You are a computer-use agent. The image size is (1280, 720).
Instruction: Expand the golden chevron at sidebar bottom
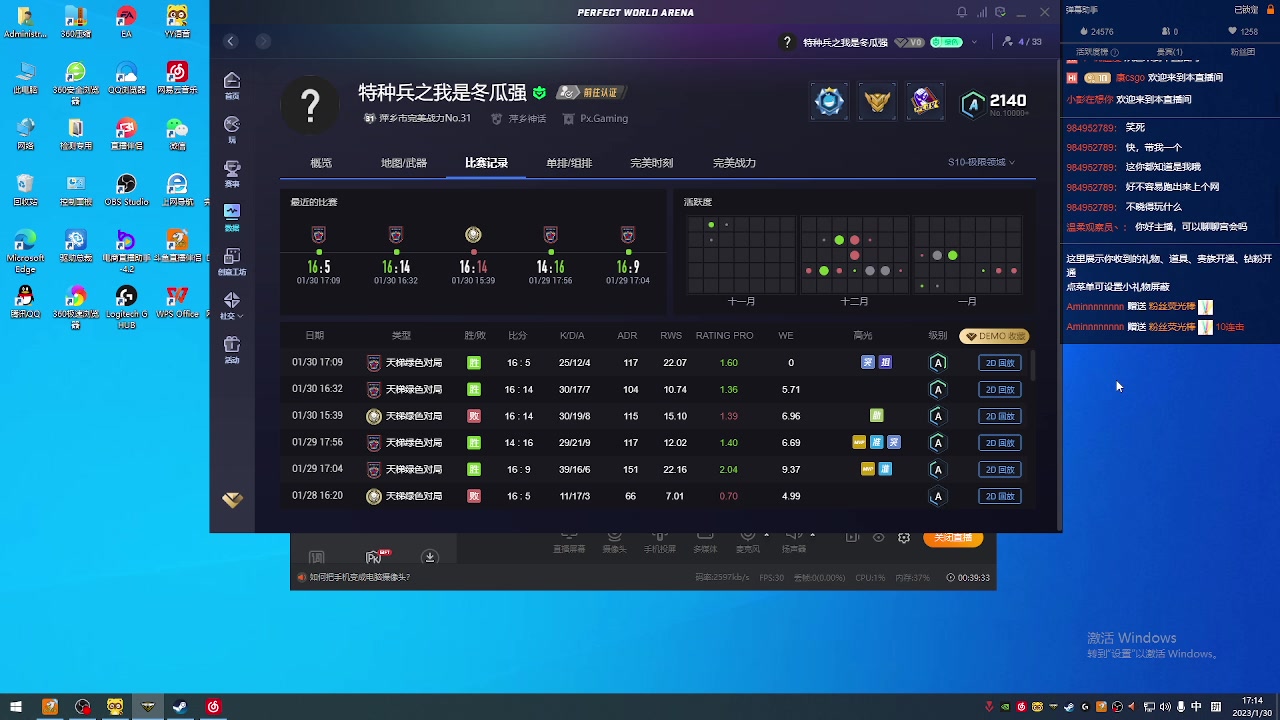coord(232,500)
